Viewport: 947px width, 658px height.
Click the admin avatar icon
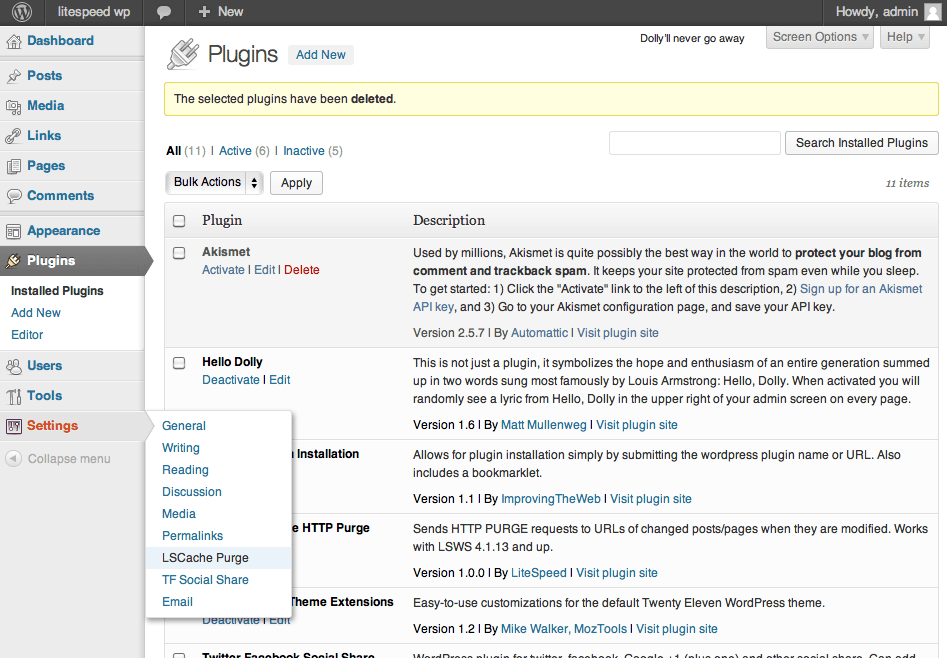click(933, 11)
